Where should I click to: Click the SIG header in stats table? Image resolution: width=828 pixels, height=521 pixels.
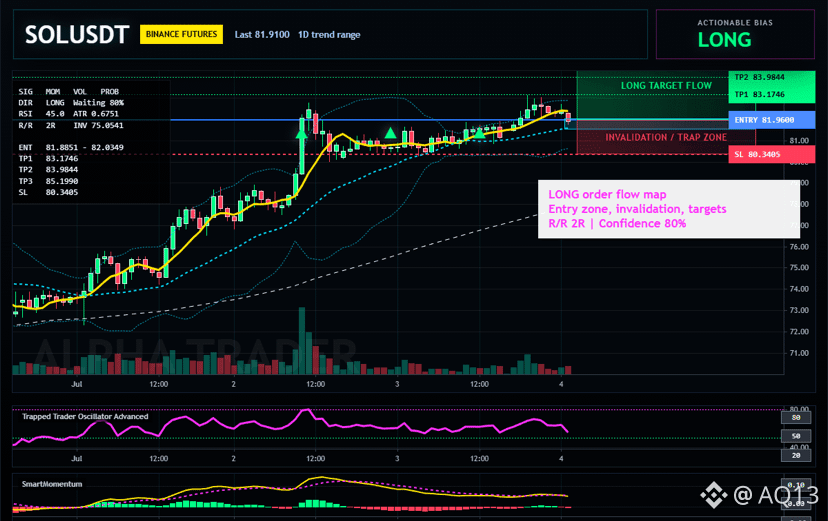tap(25, 91)
